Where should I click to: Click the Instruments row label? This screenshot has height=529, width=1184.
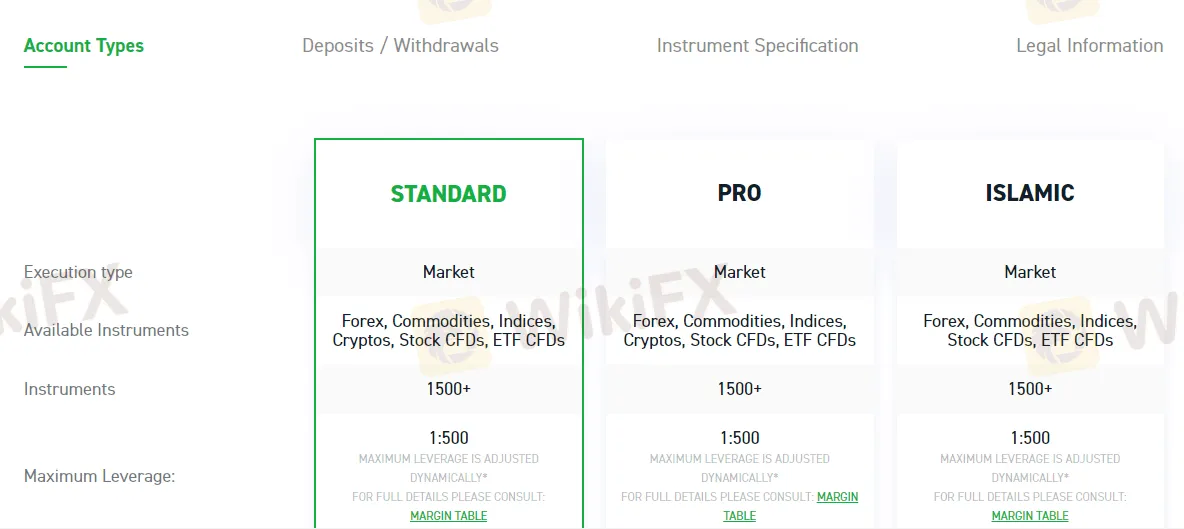pyautogui.click(x=69, y=389)
